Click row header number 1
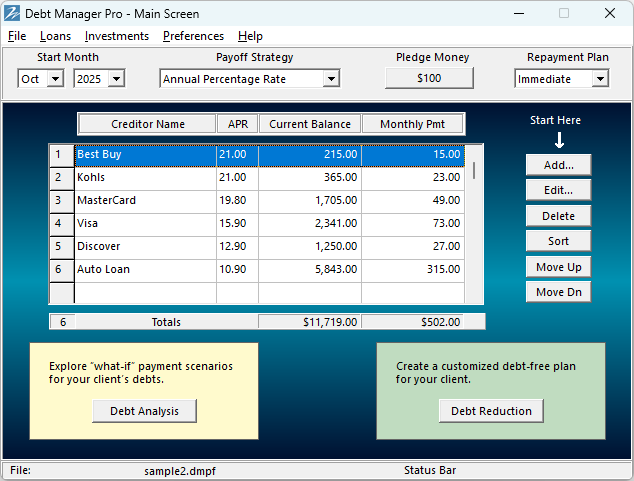This screenshot has height=481, width=634. click(x=62, y=156)
